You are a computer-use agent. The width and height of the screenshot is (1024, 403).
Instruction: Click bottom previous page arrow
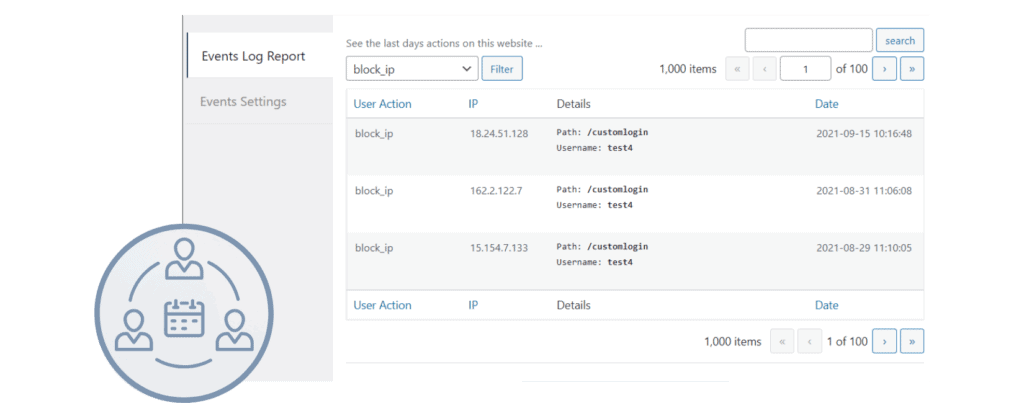[809, 341]
